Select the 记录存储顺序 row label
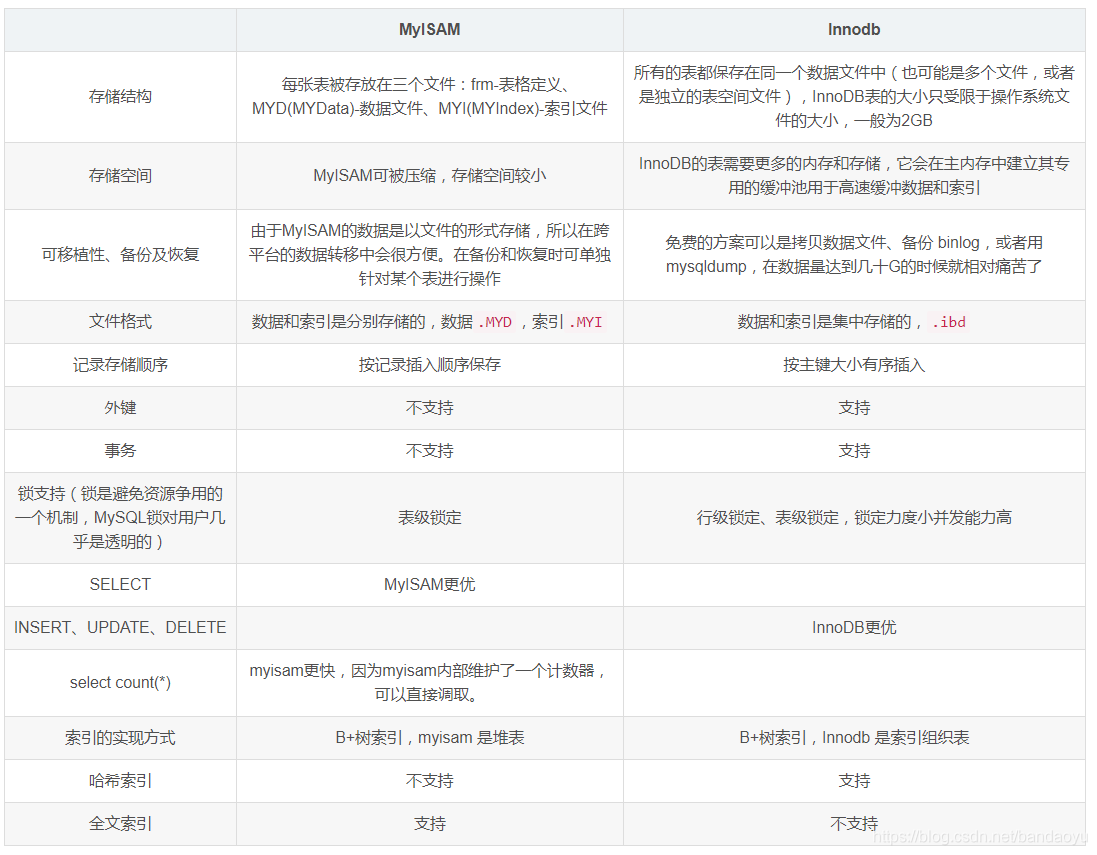 click(120, 365)
